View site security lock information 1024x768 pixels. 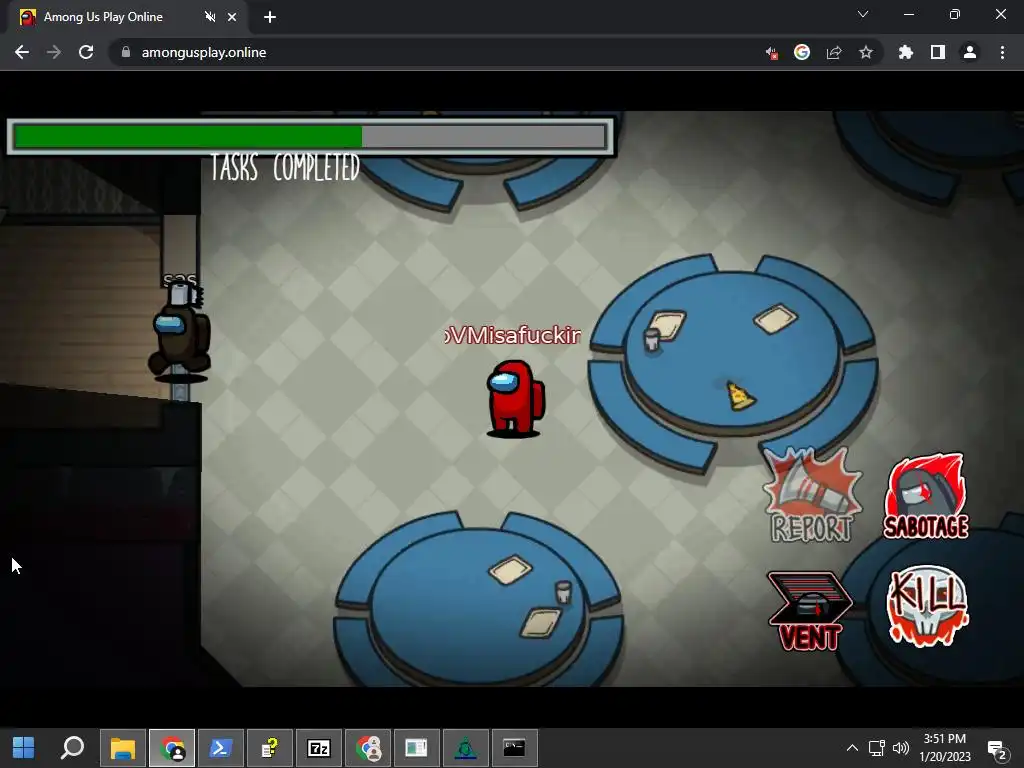click(x=126, y=52)
